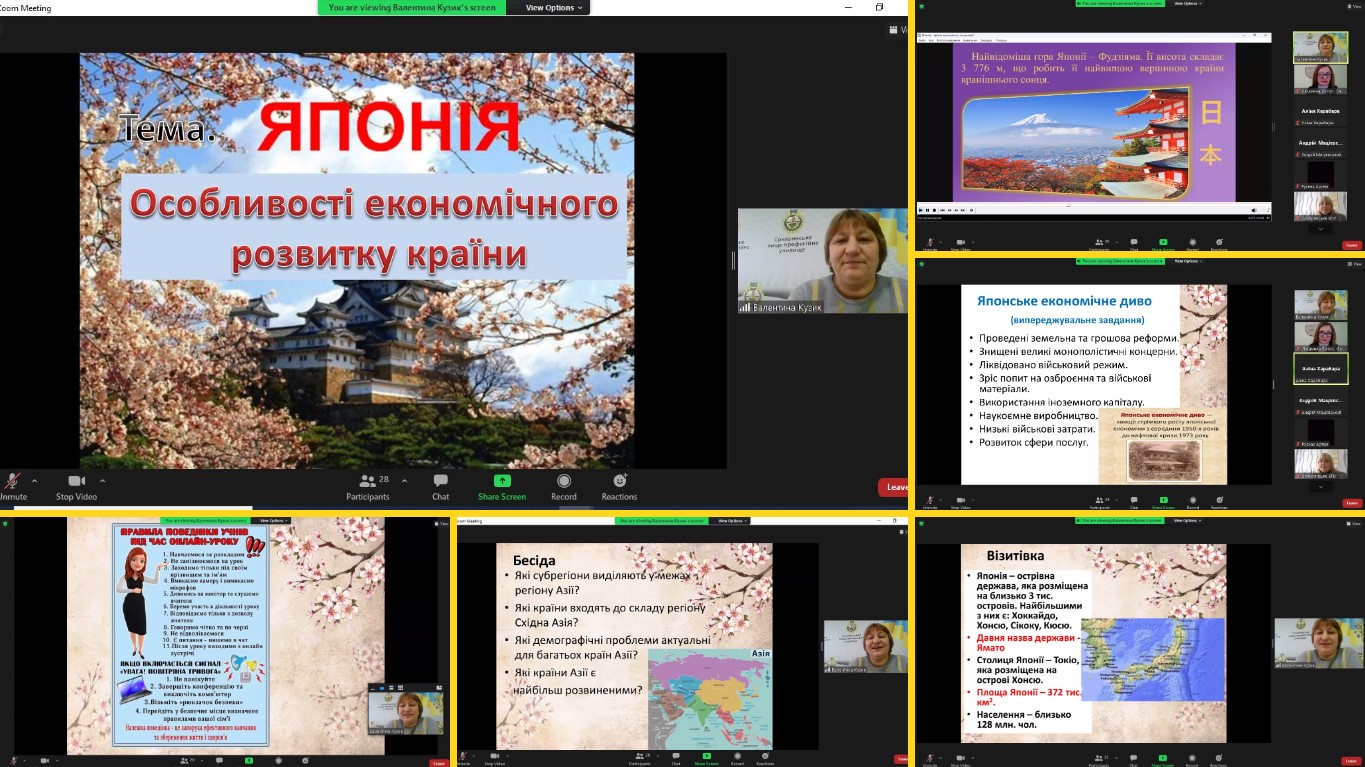Open Reactions in the ЯПОНІЯ title slide window
This screenshot has height=767, width=1365.
(619, 485)
